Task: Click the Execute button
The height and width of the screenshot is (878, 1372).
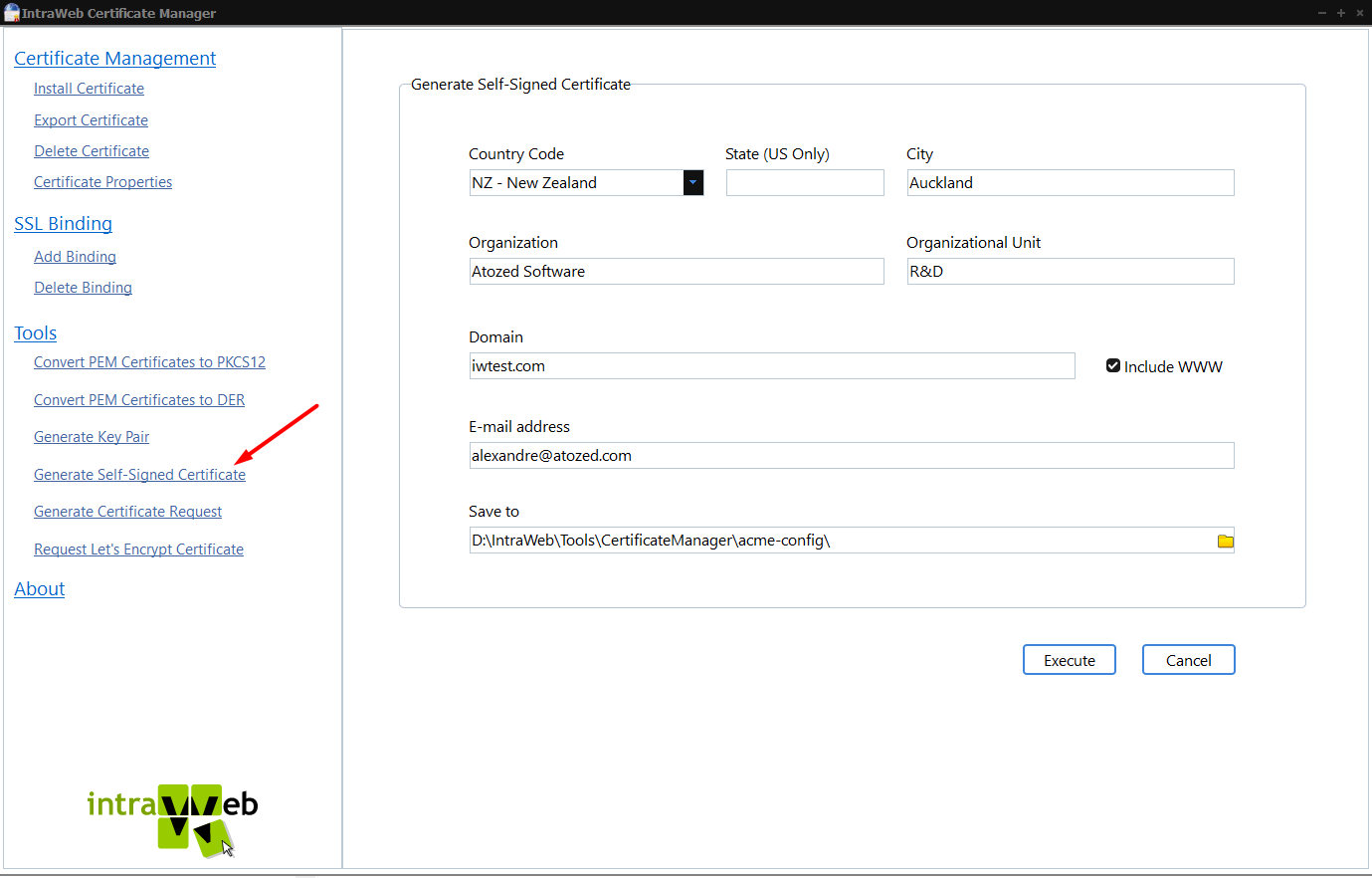Action: (1070, 660)
